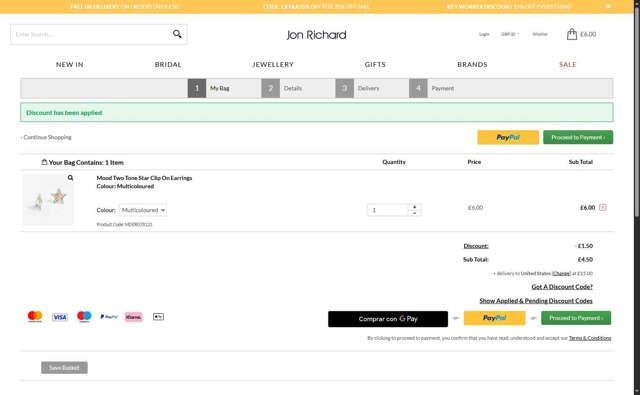Viewport: 640px width, 395px height.
Task: Click the Login link
Action: [484, 34]
